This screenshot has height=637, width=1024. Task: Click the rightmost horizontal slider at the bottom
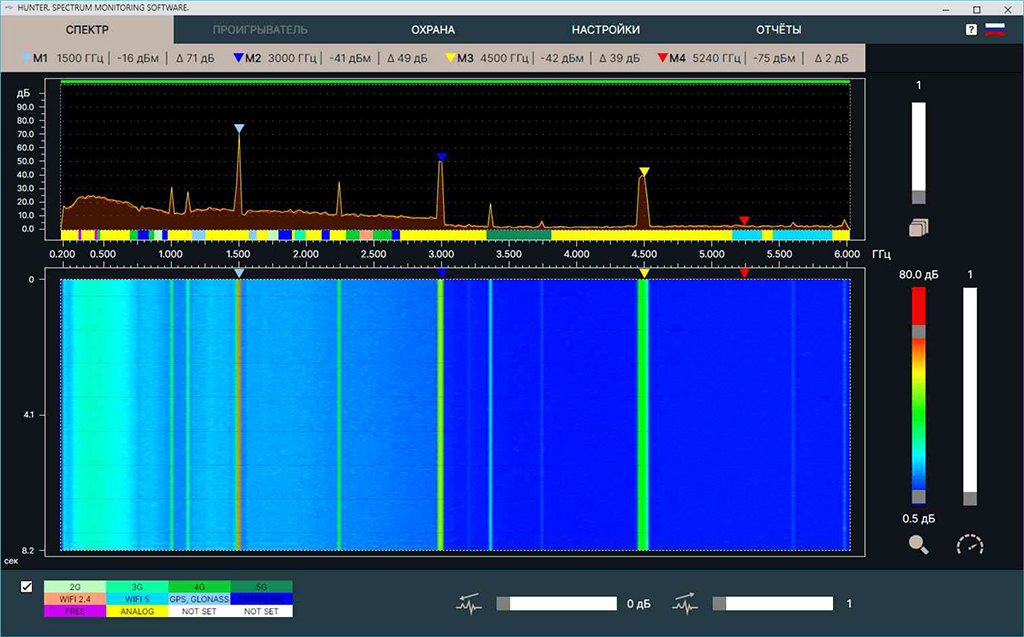click(773, 604)
